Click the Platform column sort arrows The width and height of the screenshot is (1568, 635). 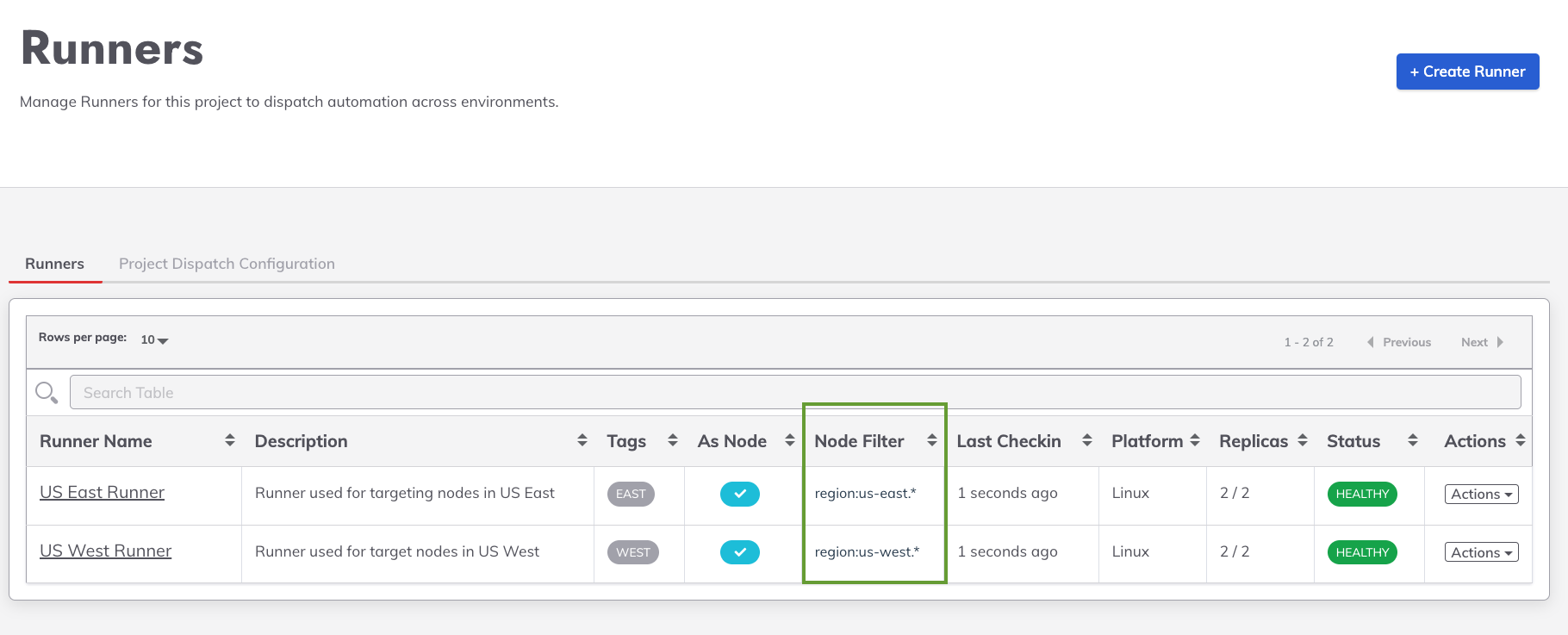coord(1195,440)
